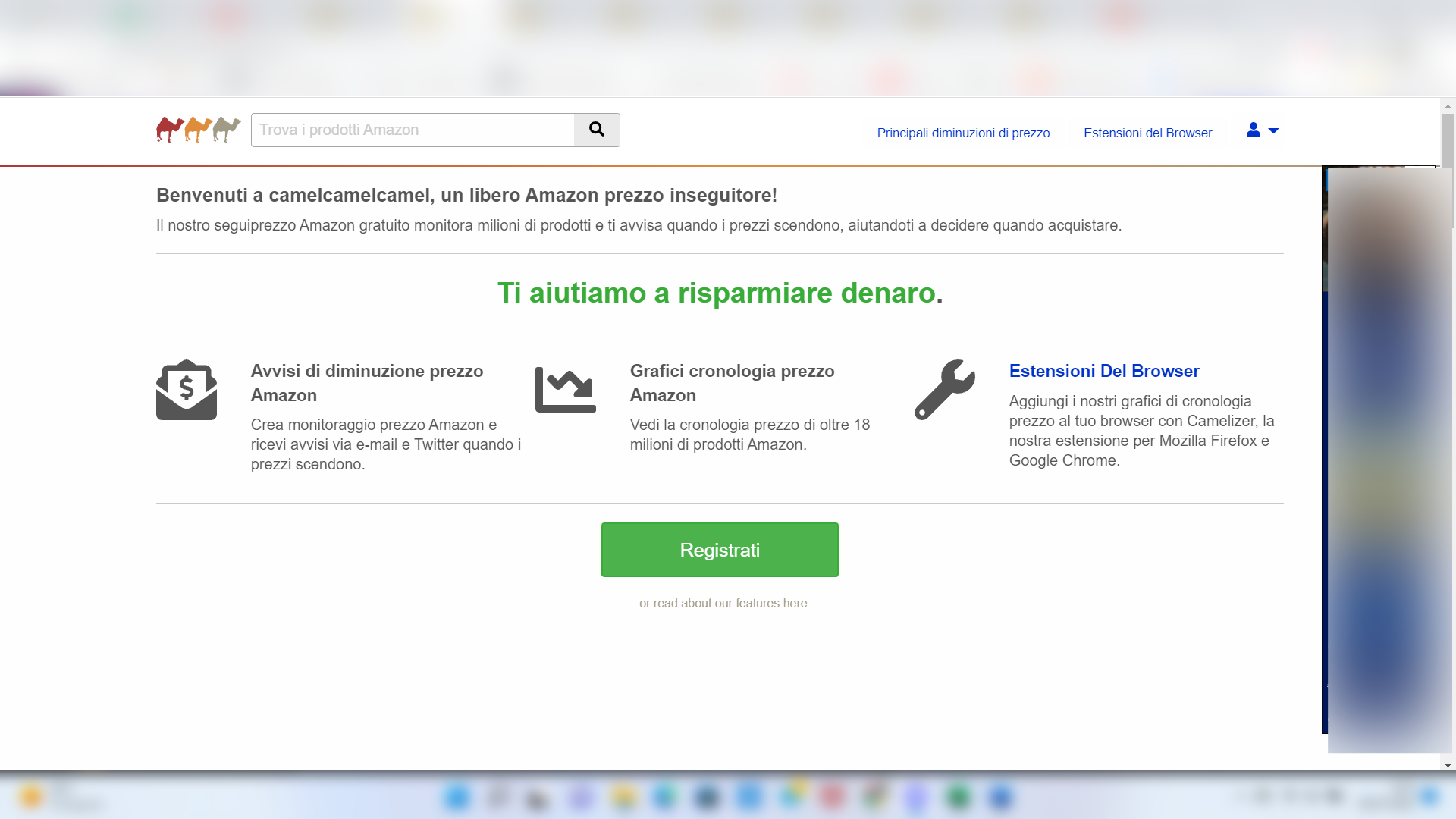The image size is (1456, 819).
Task: Click the wrench browser extensions icon
Action: tap(944, 390)
